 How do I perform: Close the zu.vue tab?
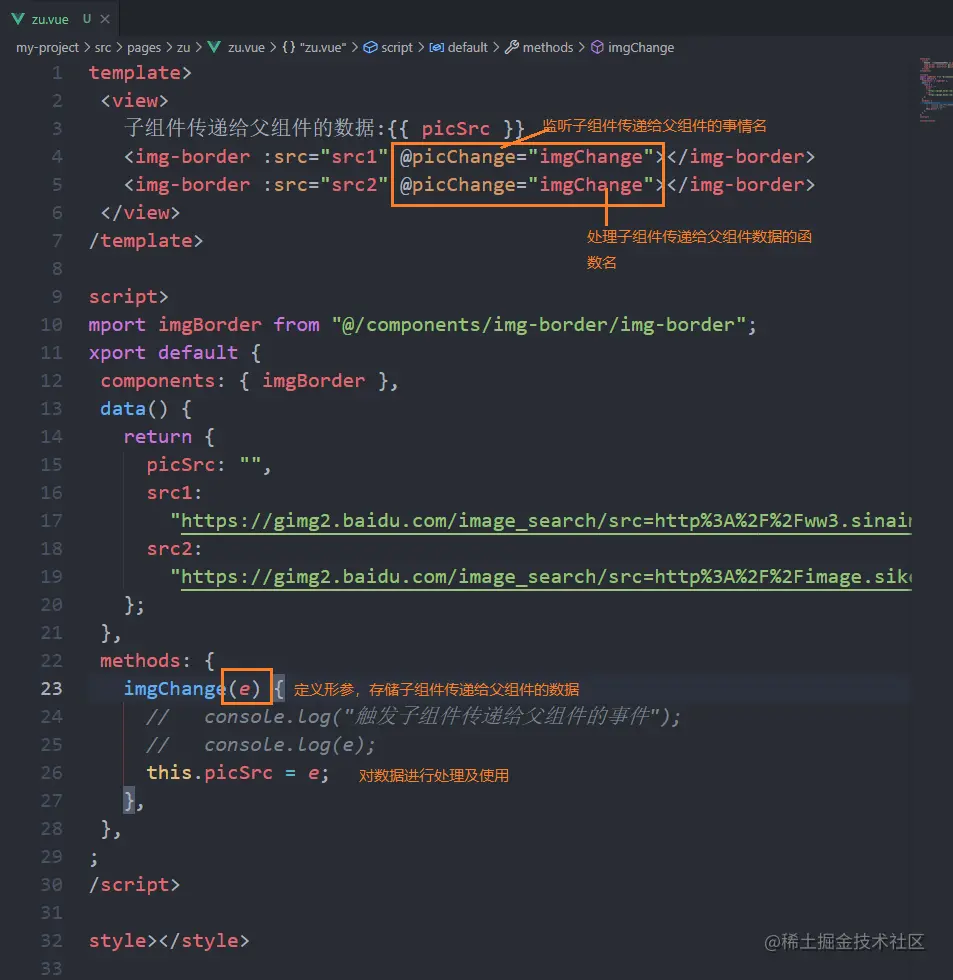point(105,19)
